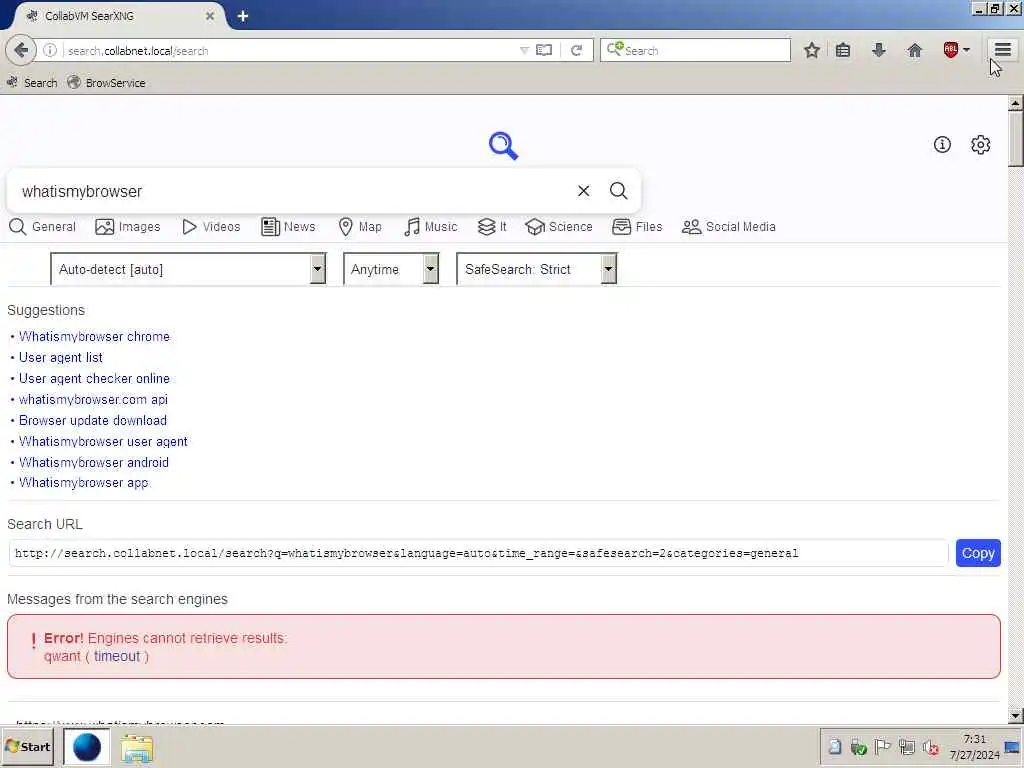Show site information icon in address bar
Image resolution: width=1024 pixels, height=768 pixels.
pyautogui.click(x=50, y=50)
